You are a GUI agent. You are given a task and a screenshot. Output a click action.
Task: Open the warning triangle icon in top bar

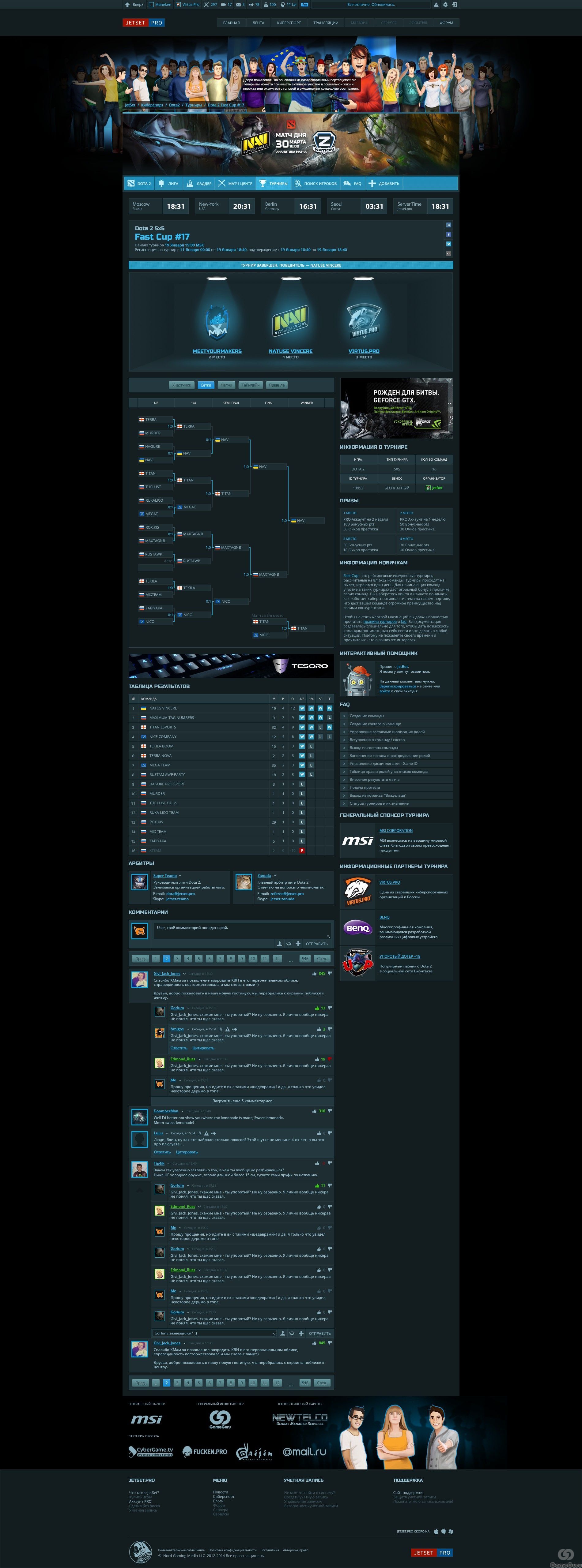pyautogui.click(x=436, y=4)
